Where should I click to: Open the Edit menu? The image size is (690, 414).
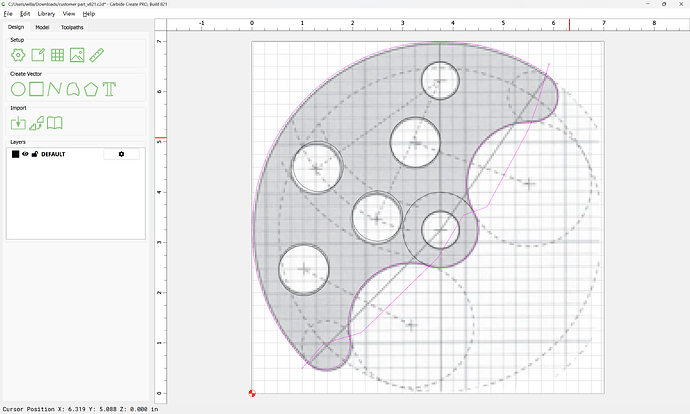[25, 14]
